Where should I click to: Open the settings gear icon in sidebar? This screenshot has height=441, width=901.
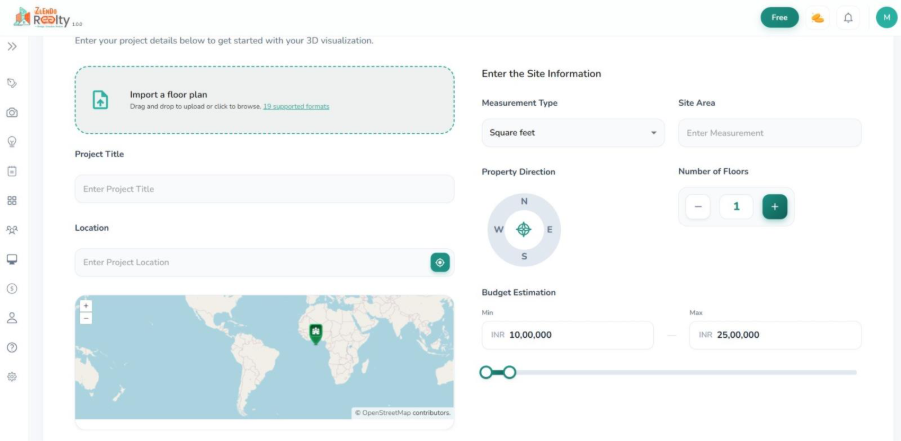click(x=12, y=377)
